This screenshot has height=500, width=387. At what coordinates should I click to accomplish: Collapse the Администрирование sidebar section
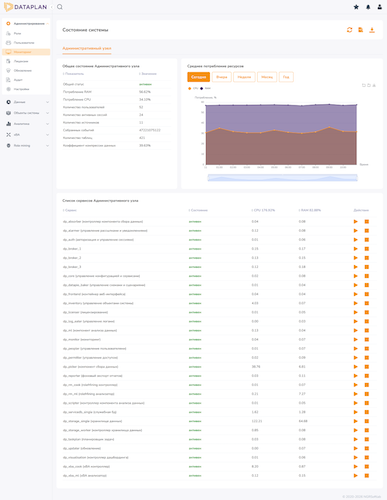(47, 24)
